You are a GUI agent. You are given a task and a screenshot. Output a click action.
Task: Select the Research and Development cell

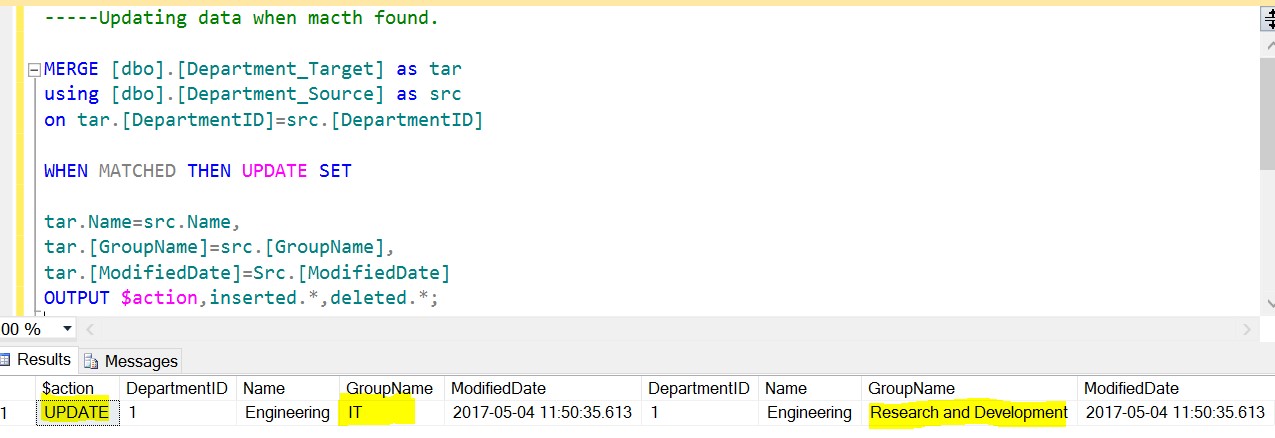(x=968, y=412)
